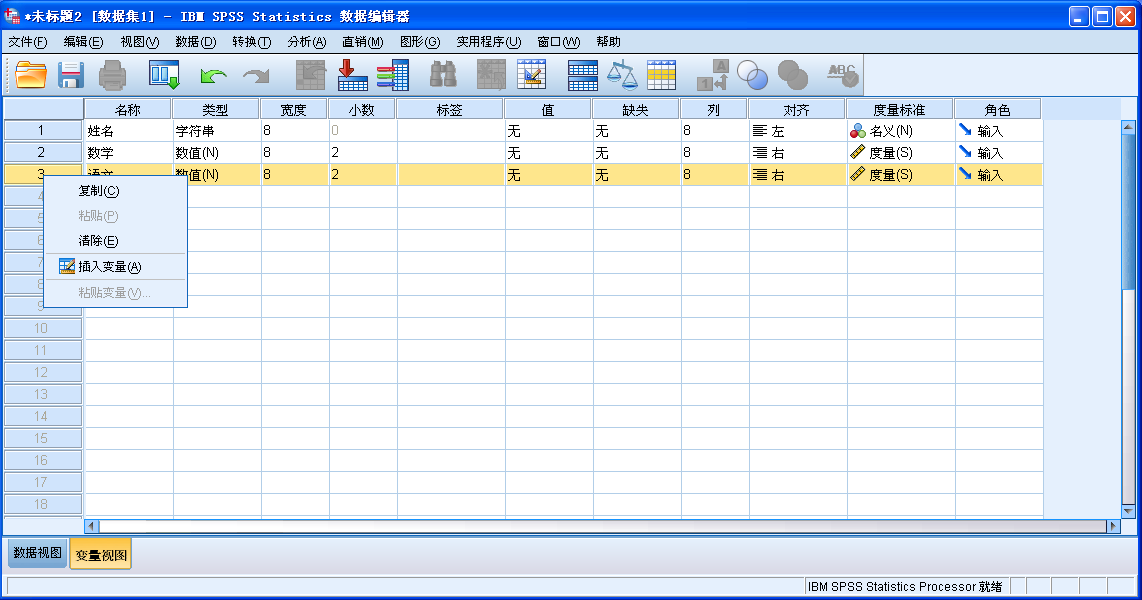Open Weight Cases scales icon
This screenshot has width=1142, height=600.
[622, 75]
